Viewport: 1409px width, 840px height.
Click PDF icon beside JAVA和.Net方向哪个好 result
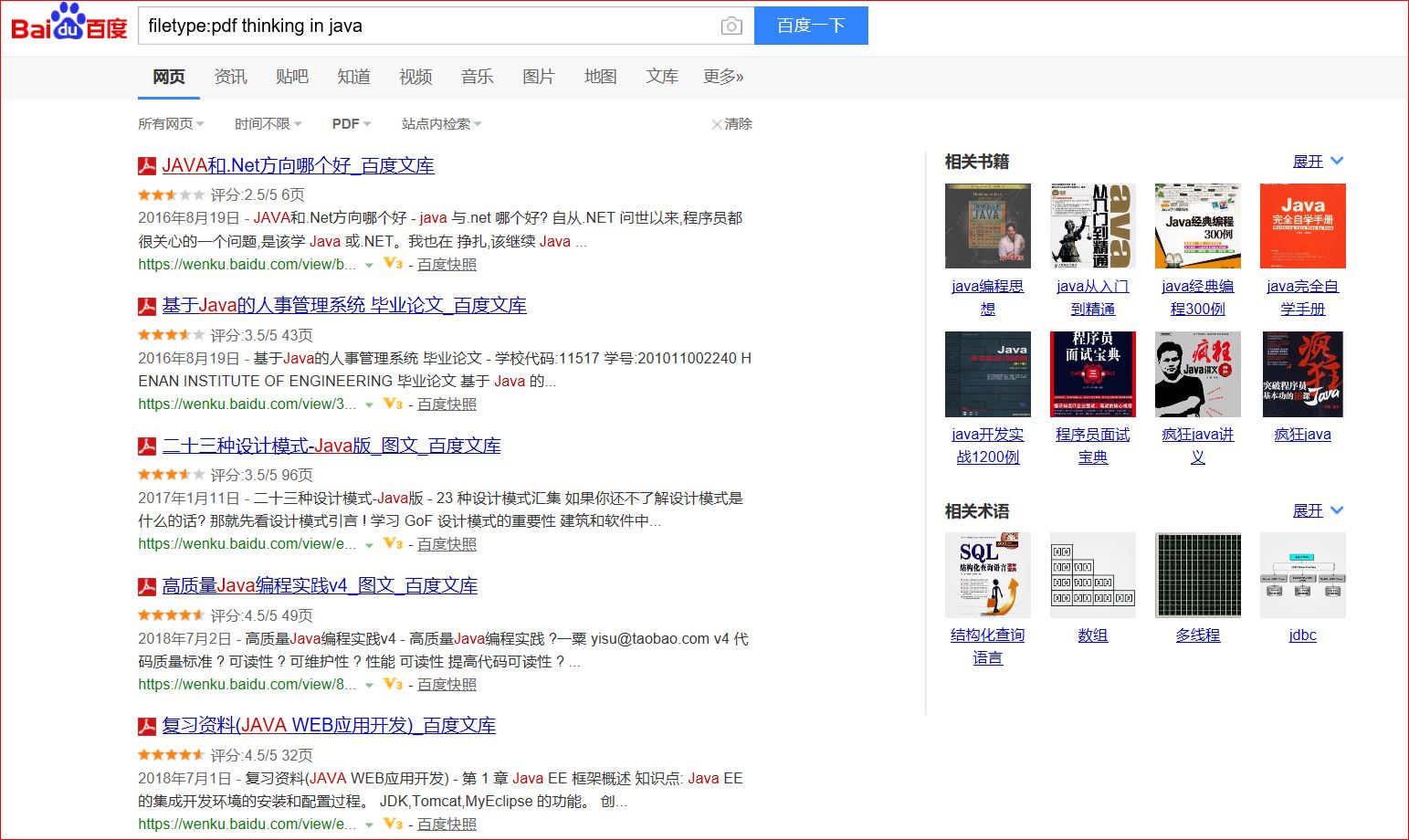(x=146, y=166)
